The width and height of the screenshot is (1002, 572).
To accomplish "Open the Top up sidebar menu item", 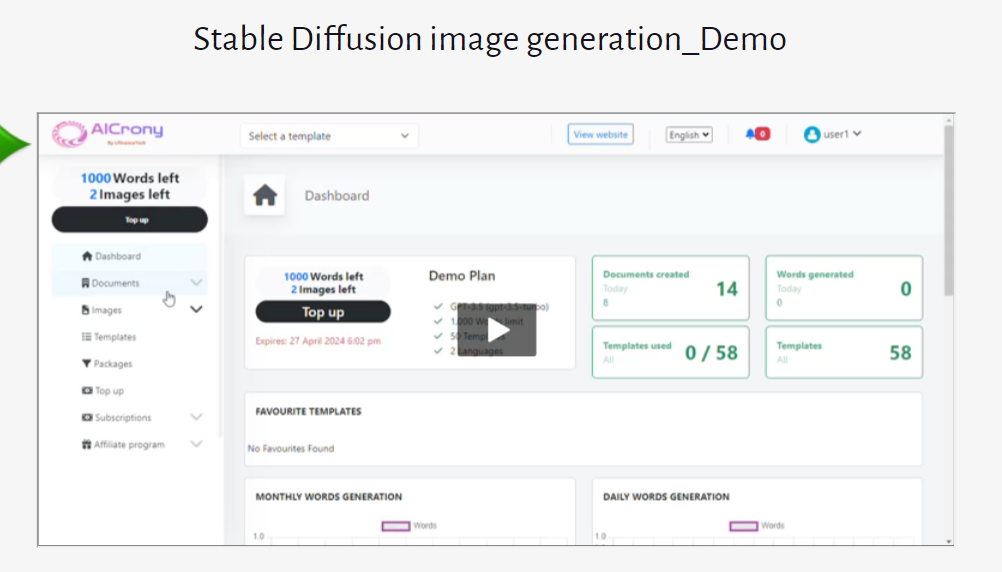I will (x=130, y=390).
